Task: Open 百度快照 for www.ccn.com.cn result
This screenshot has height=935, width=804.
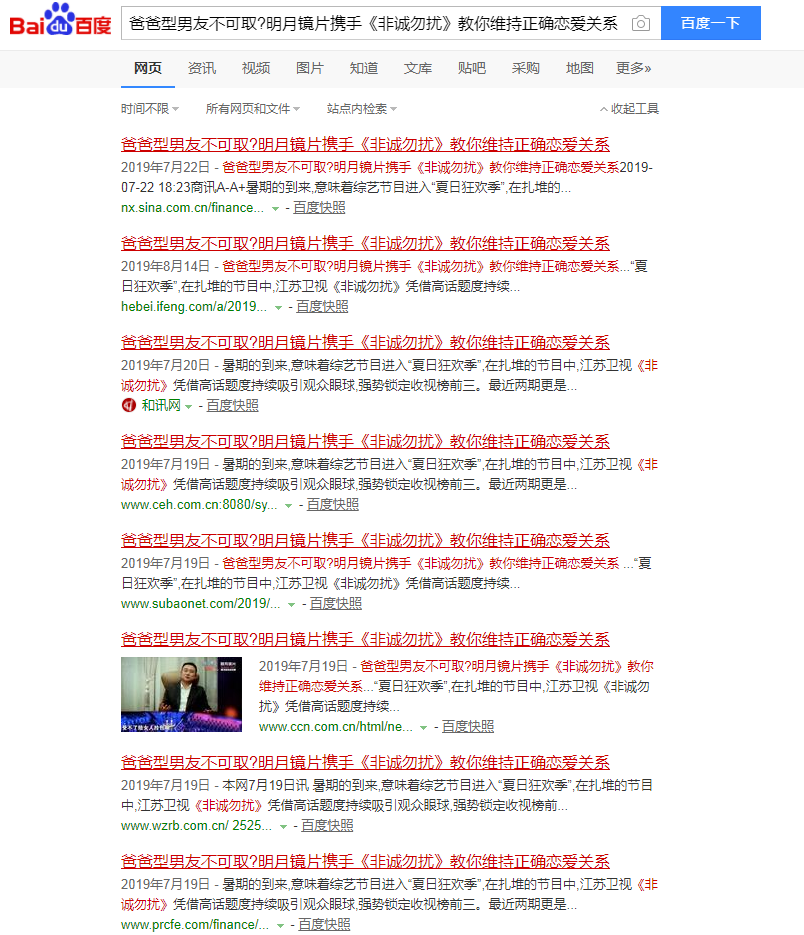Action: (x=468, y=726)
